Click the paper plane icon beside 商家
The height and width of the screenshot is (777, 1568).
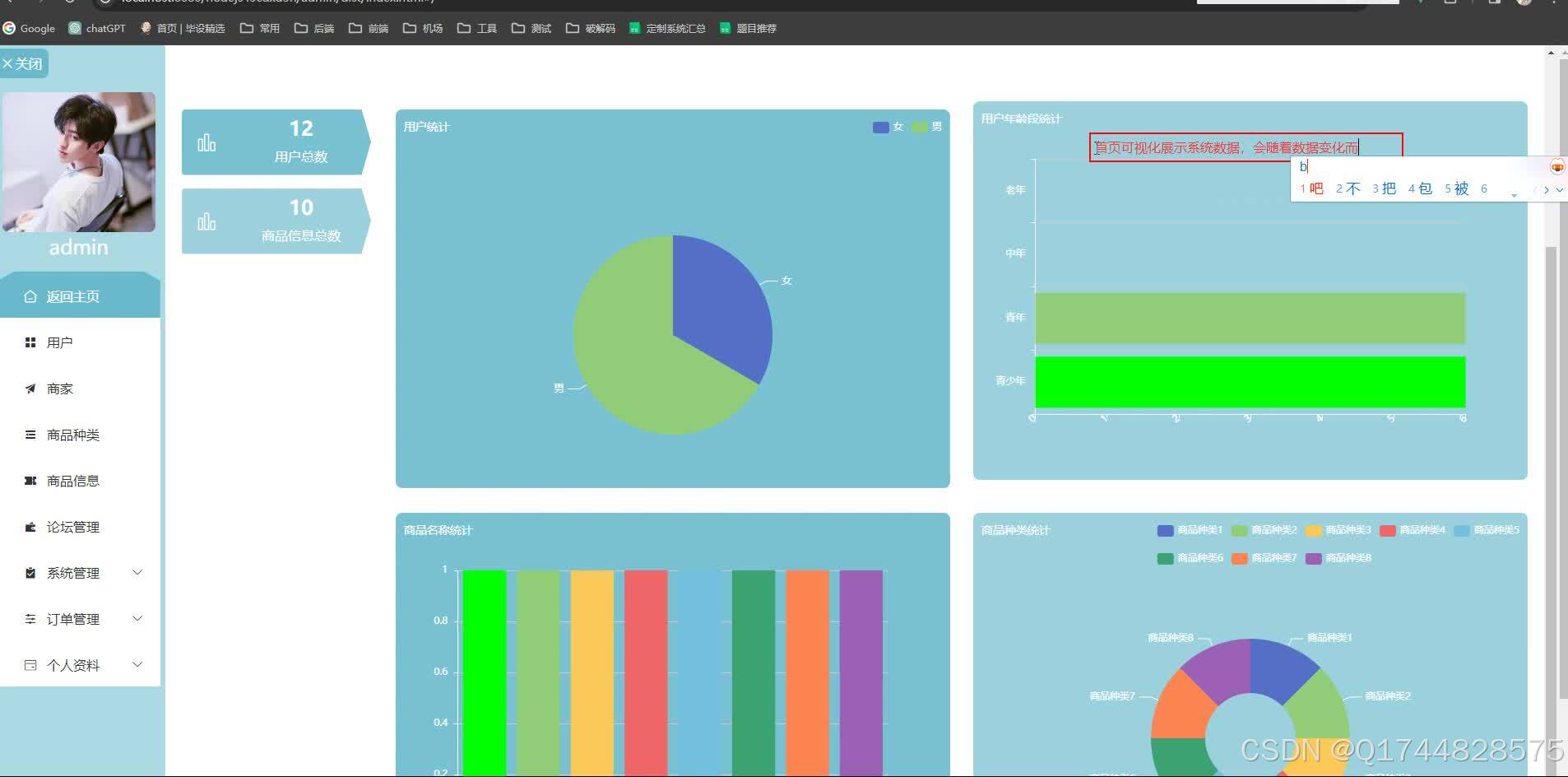click(x=30, y=388)
